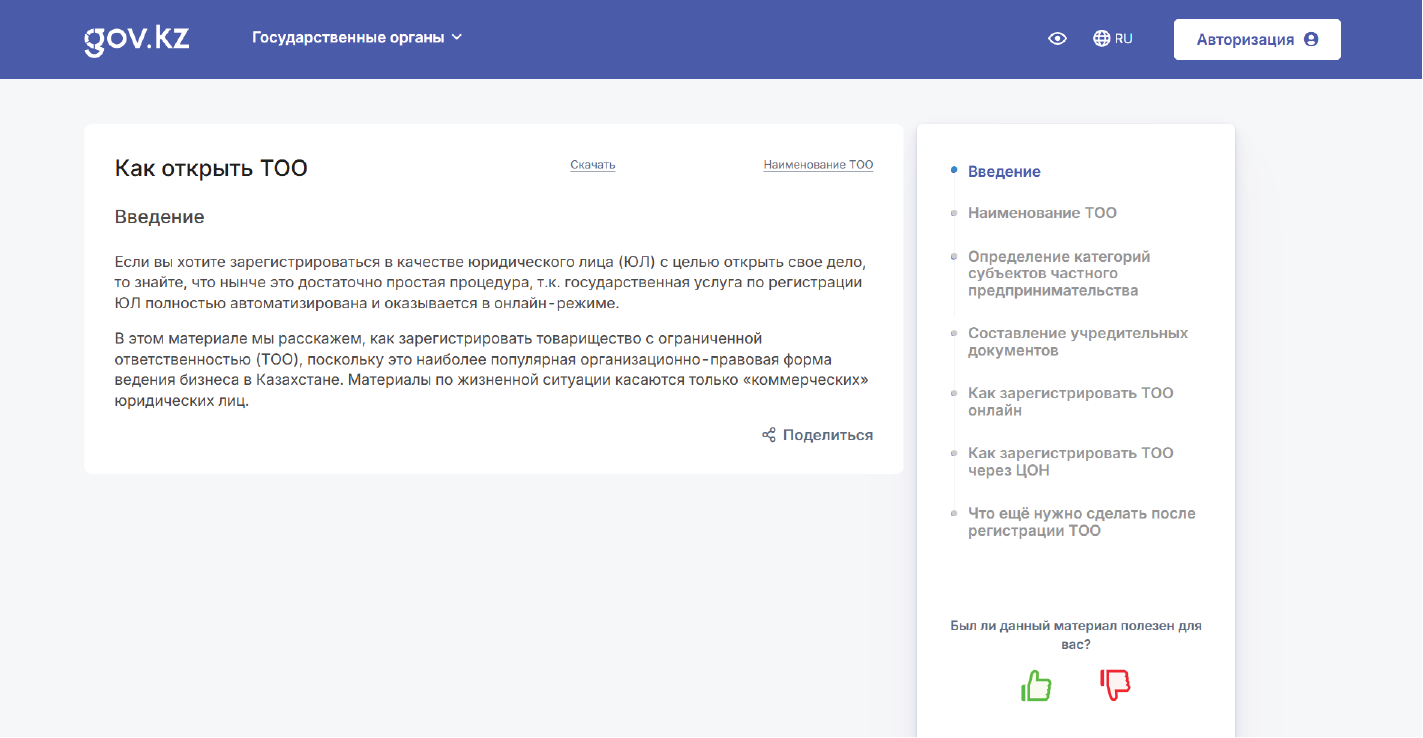The image size is (1423, 738).
Task: Click the user icon in Авторизация button
Action: (x=1311, y=39)
